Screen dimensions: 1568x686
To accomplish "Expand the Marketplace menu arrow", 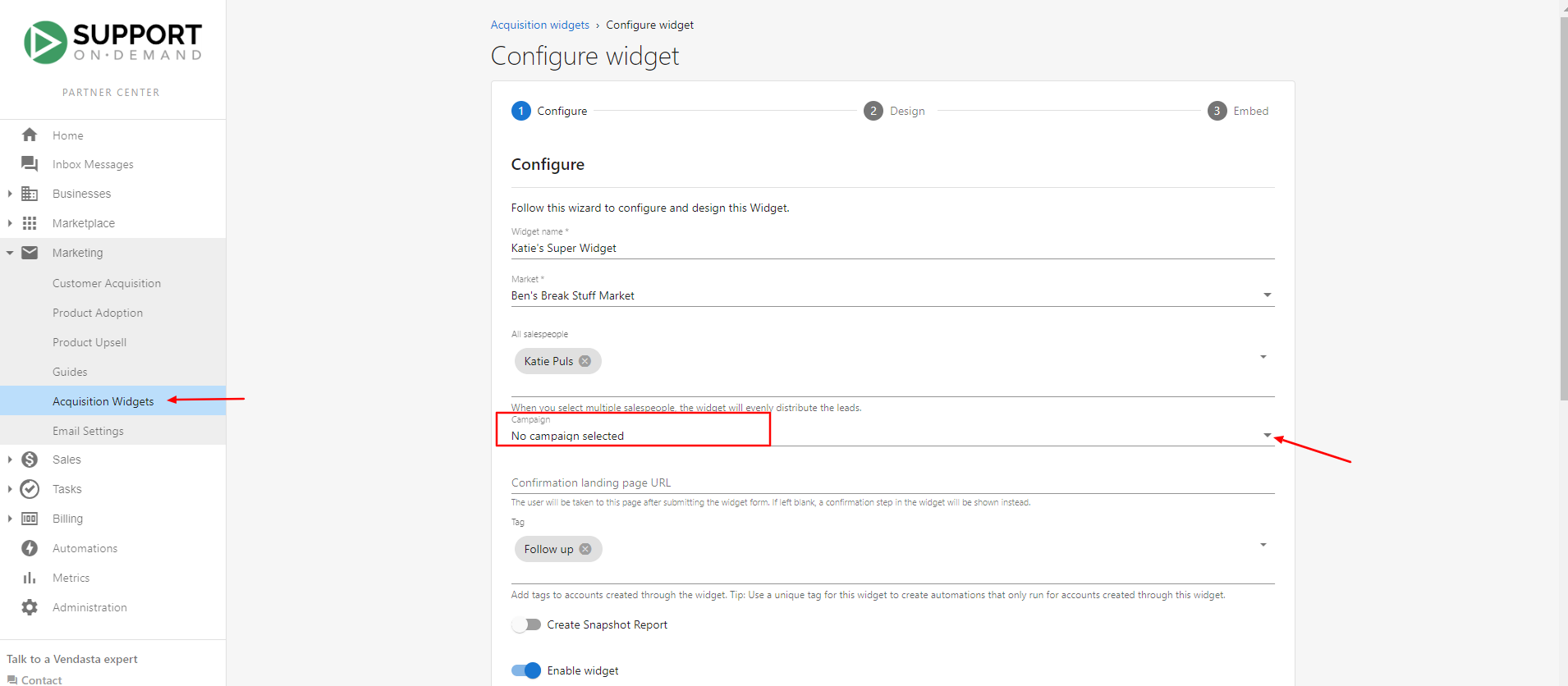I will (x=10, y=223).
